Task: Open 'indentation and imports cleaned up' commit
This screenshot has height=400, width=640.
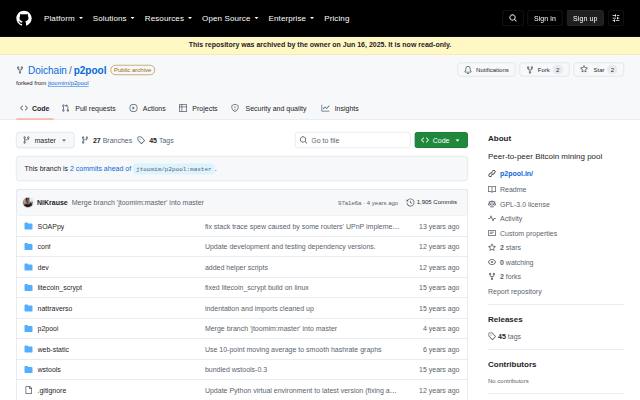Action: 259,309
